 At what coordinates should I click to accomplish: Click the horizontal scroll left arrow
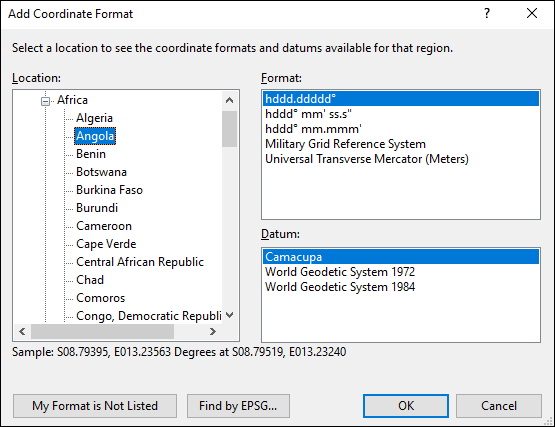(22, 332)
